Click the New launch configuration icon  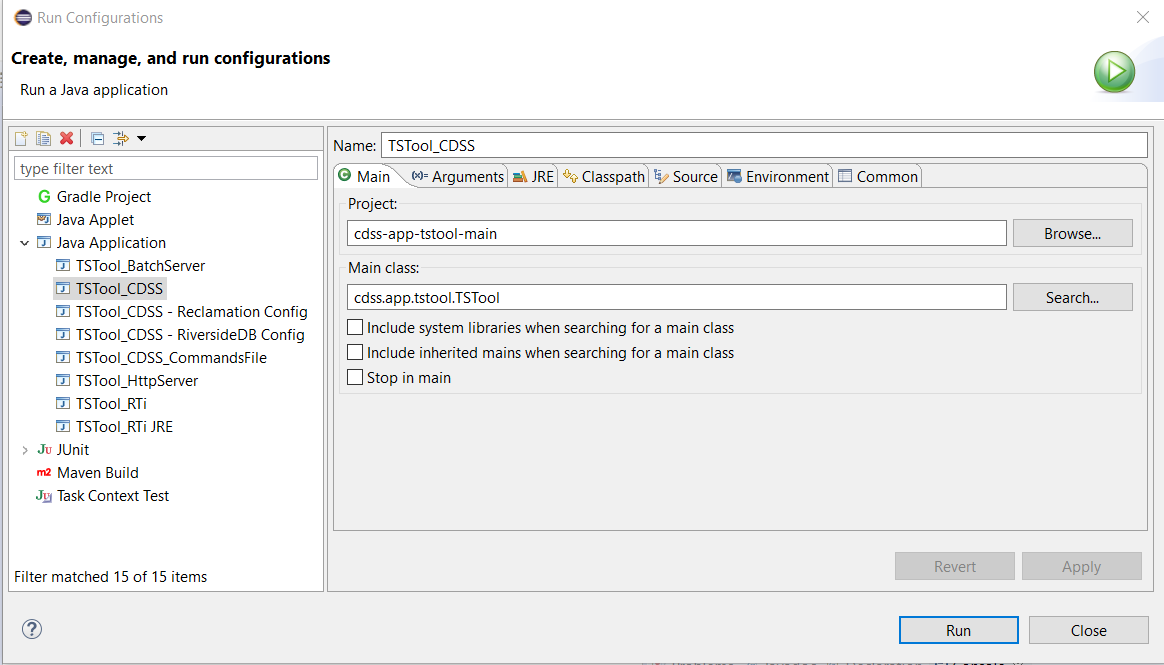(21, 138)
